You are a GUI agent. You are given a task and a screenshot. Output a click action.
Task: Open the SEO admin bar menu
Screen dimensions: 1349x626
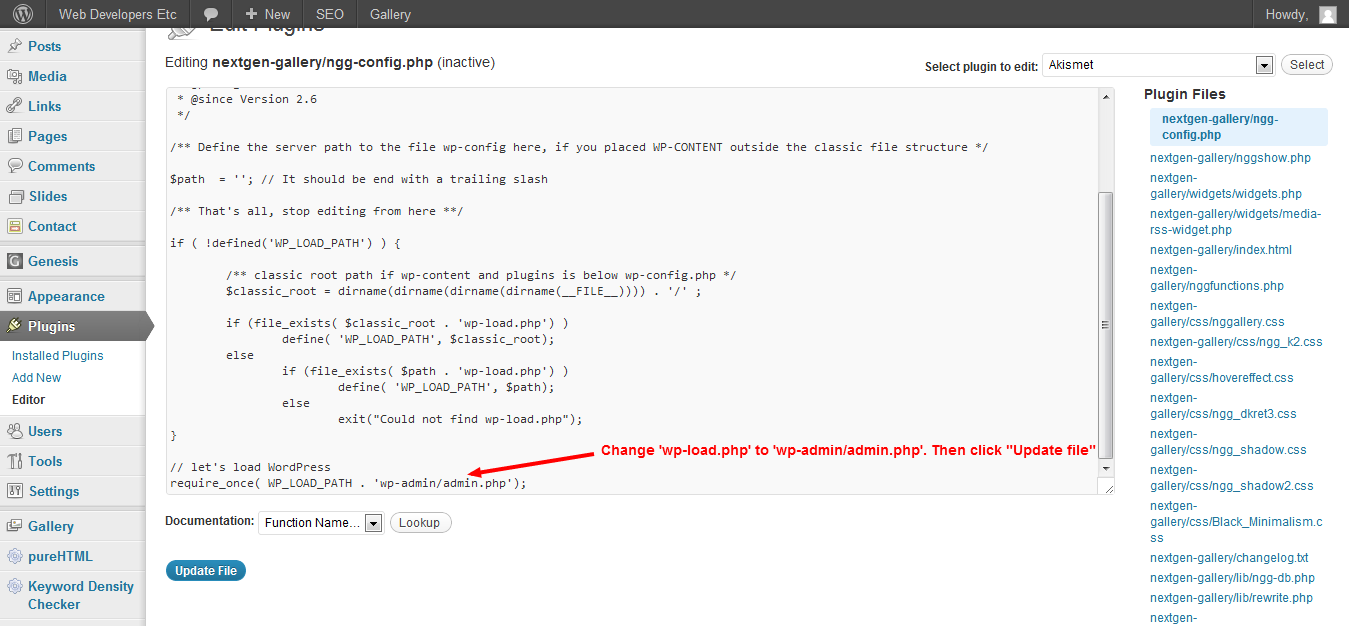tap(330, 14)
